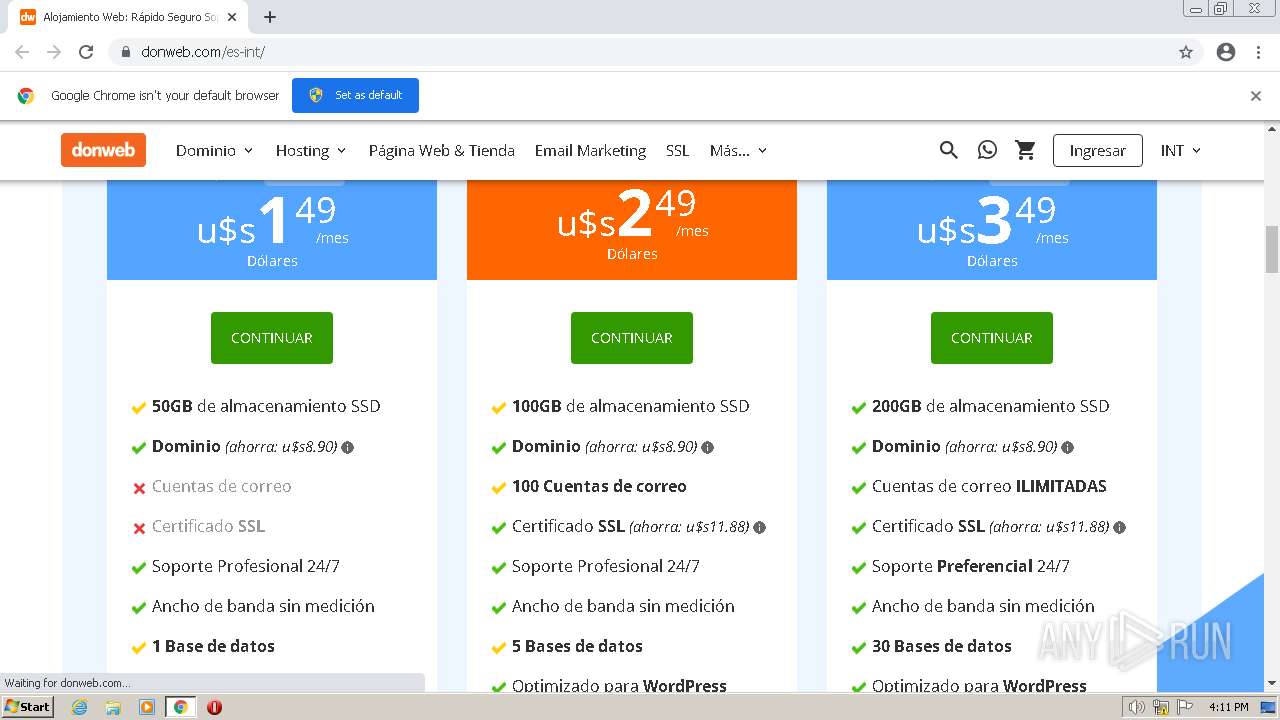Open Página Web & Tienda section
This screenshot has height=720, width=1280.
pos(441,150)
